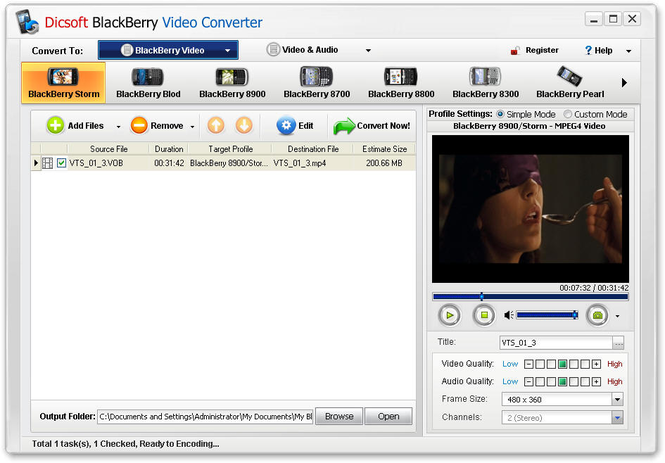Increase video quality with plus box

tap(596, 364)
